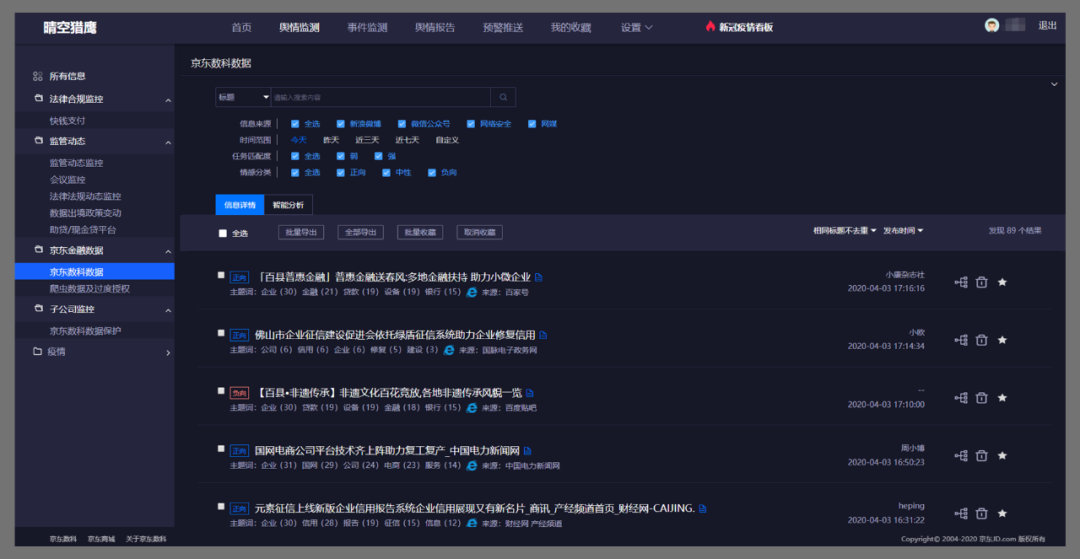The height and width of the screenshot is (559, 1080).
Task: Star the 元素征信 article
Action: point(1002,514)
